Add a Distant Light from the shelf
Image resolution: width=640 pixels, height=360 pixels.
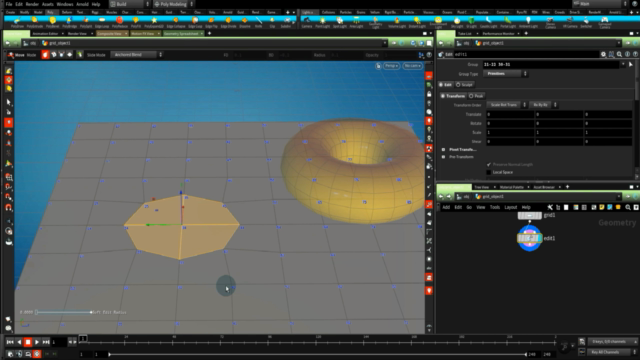417,22
